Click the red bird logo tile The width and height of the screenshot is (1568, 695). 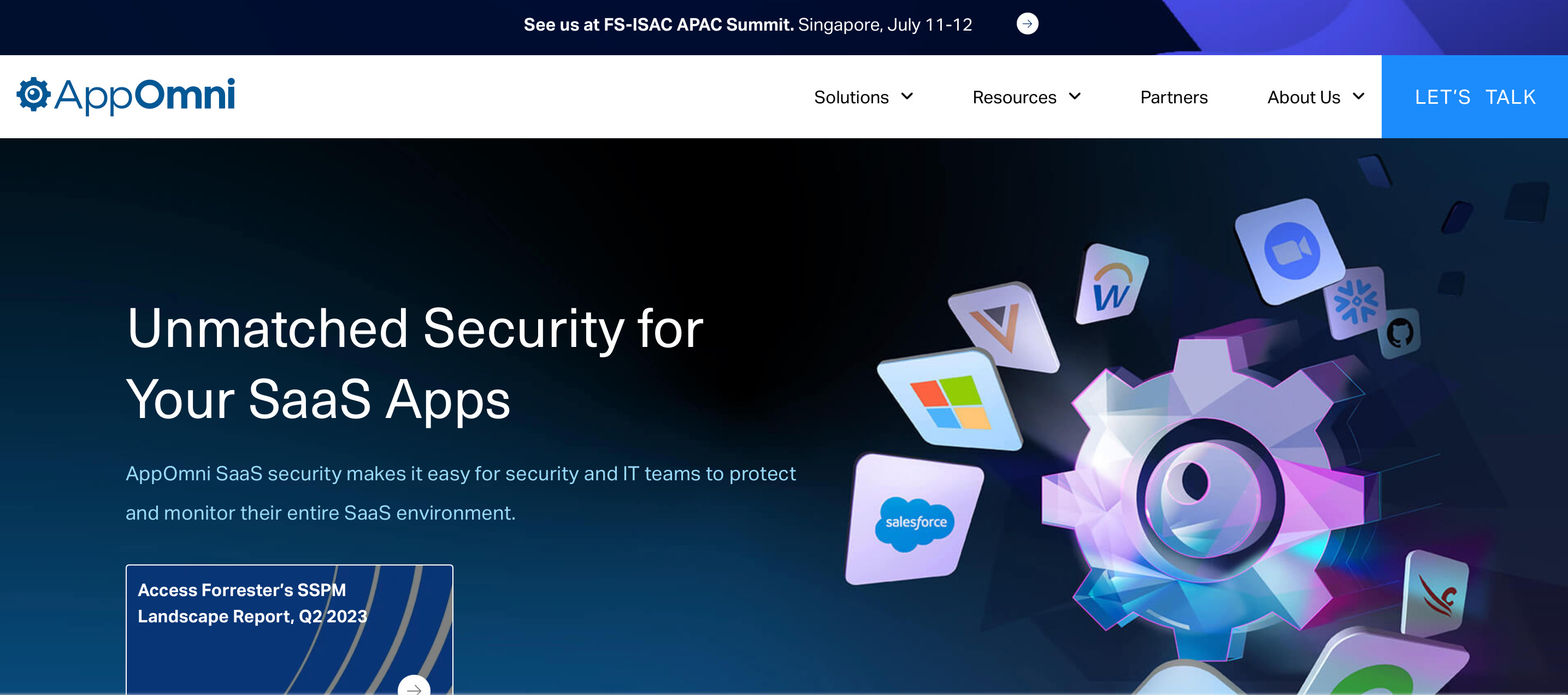pyautogui.click(x=1436, y=594)
